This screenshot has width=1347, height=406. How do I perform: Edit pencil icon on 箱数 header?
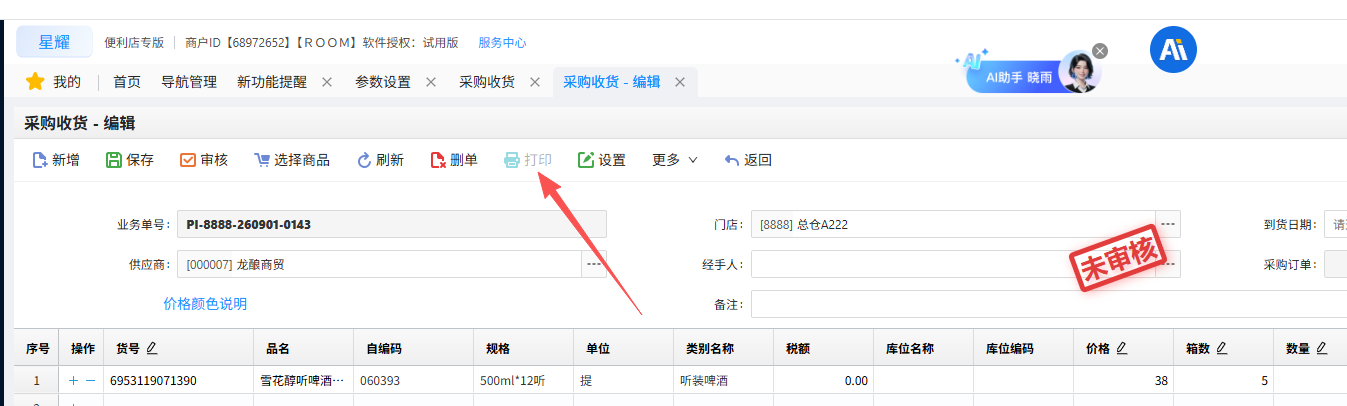click(x=1221, y=348)
